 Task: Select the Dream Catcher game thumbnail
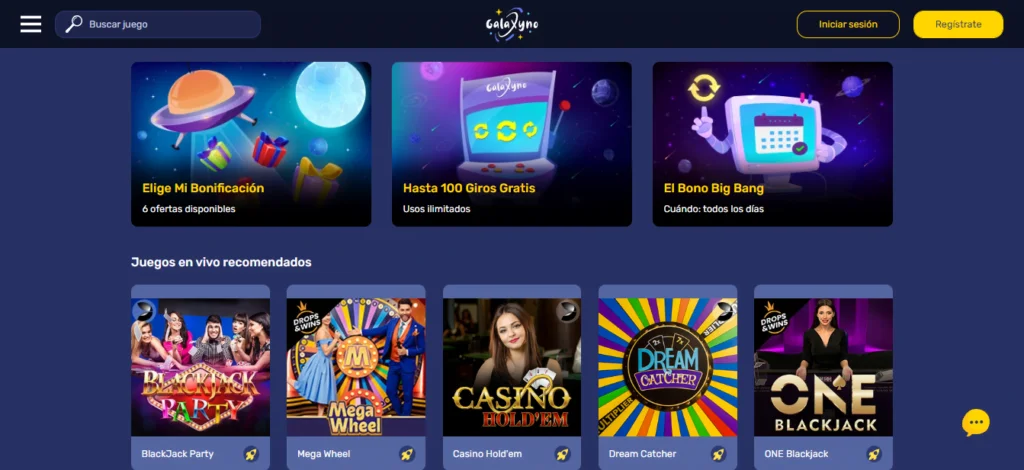coord(667,367)
